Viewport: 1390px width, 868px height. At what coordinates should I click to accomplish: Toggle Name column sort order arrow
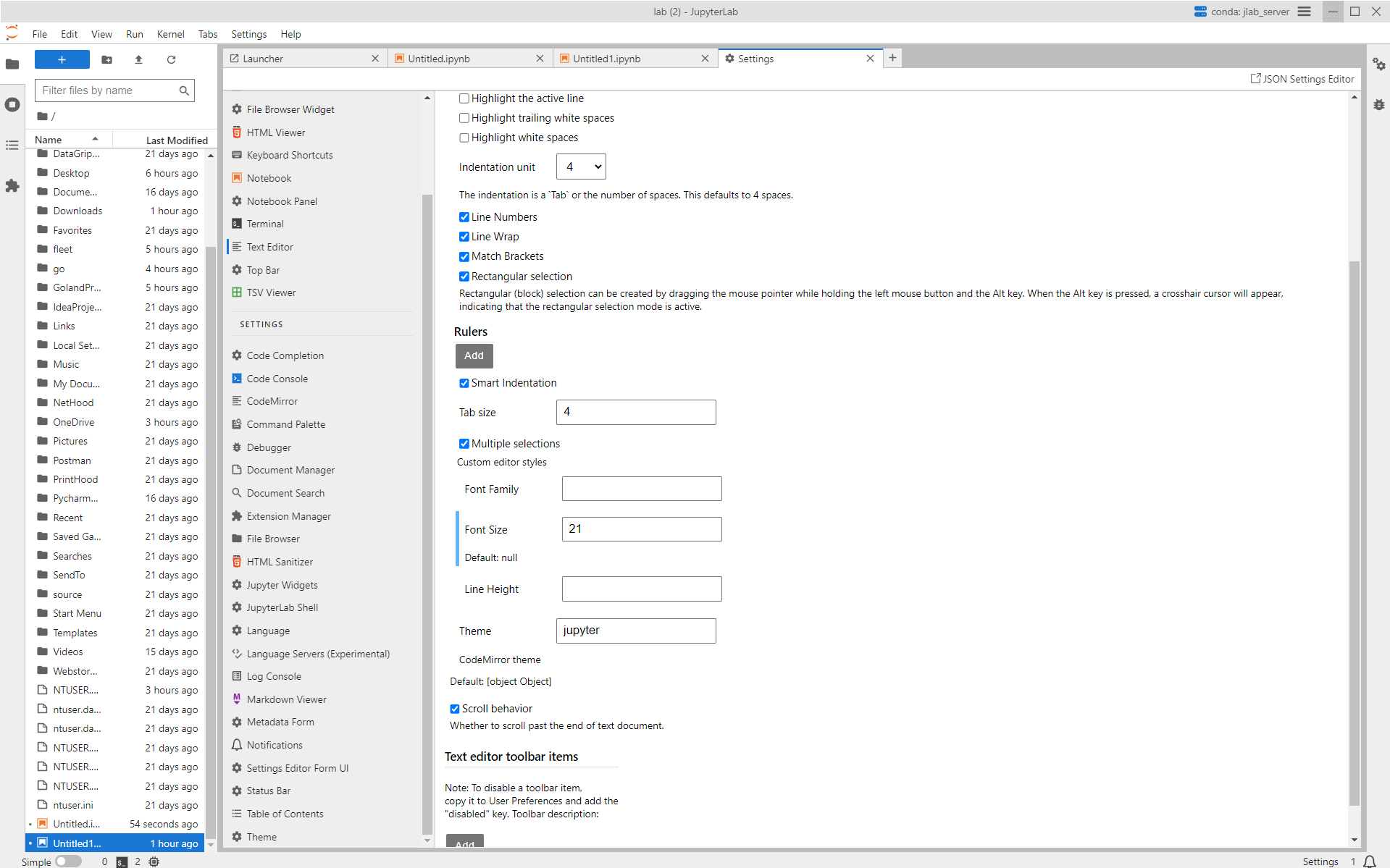point(96,138)
